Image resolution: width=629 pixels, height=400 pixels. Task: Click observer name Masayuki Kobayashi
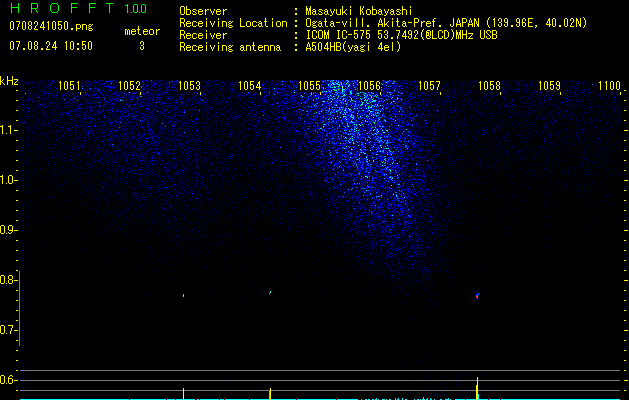click(359, 11)
